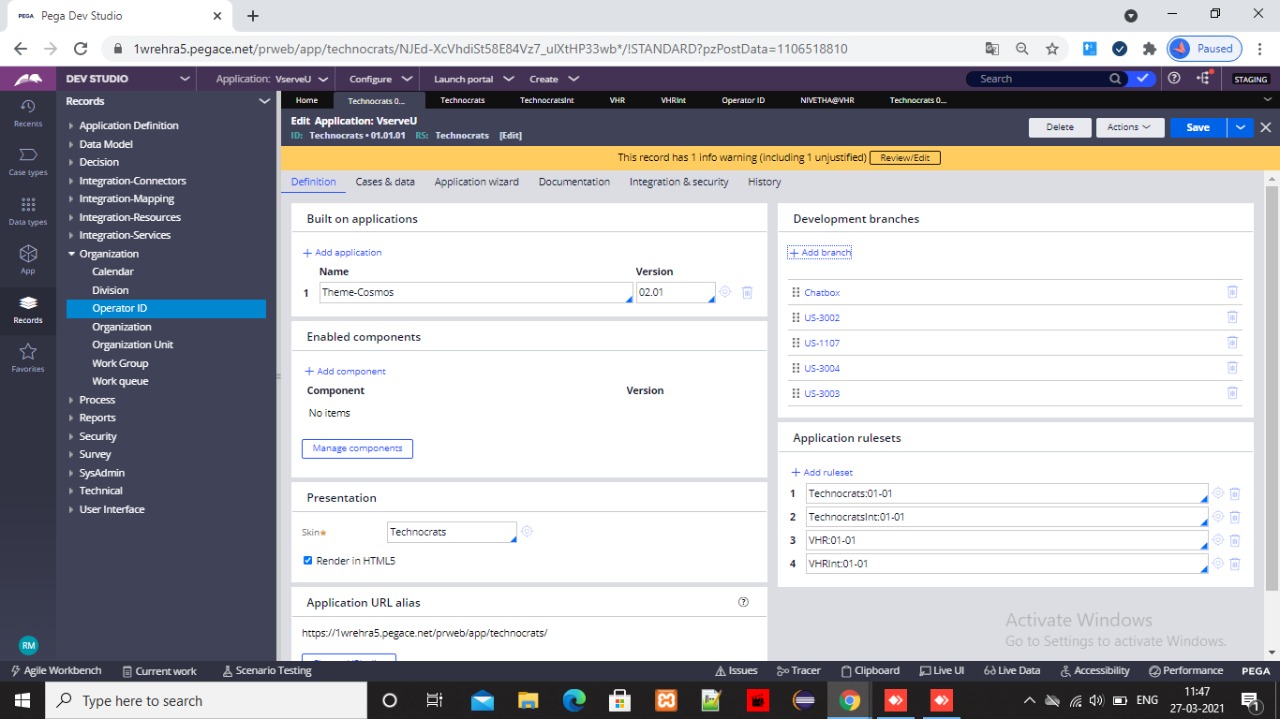Open Case types sidebar icon
The height and width of the screenshot is (719, 1280).
point(28,162)
